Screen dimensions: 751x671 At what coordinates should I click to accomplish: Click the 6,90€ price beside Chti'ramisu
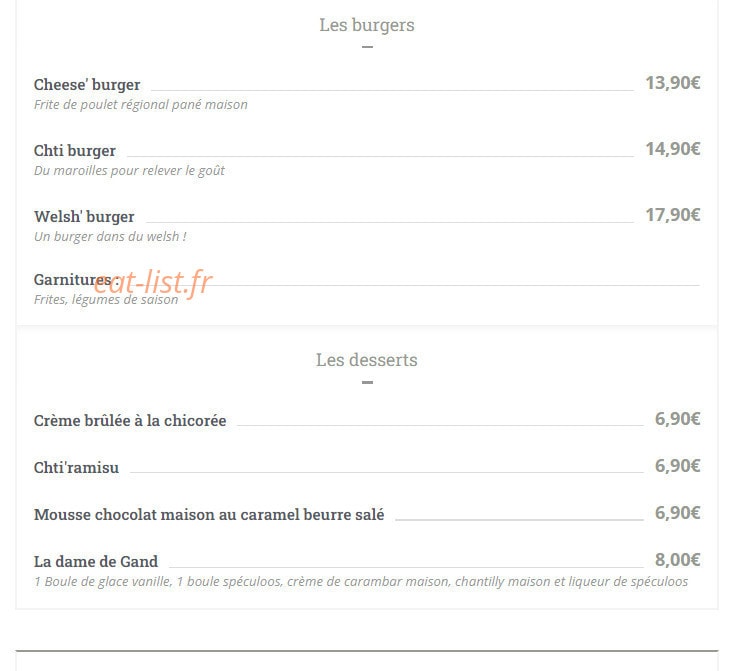(x=677, y=466)
